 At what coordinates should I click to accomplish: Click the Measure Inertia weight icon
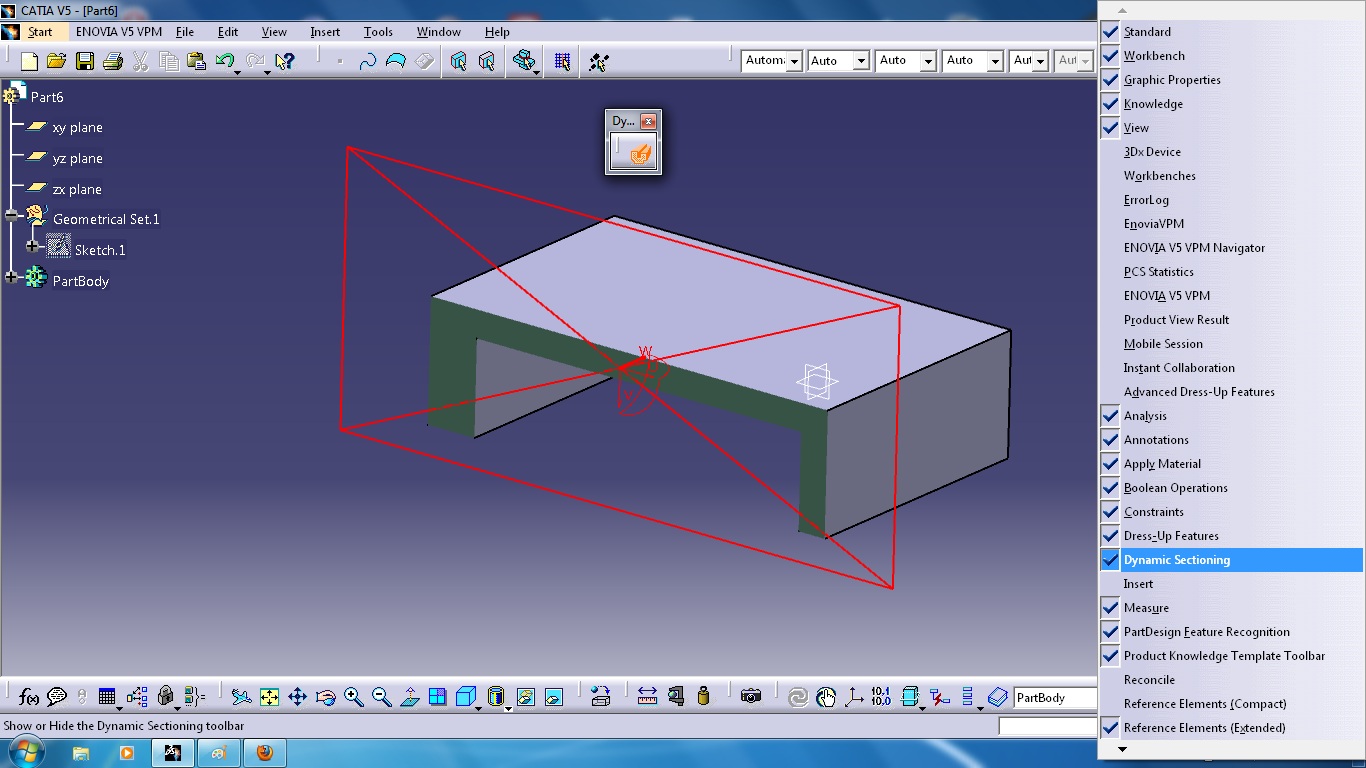(x=703, y=697)
